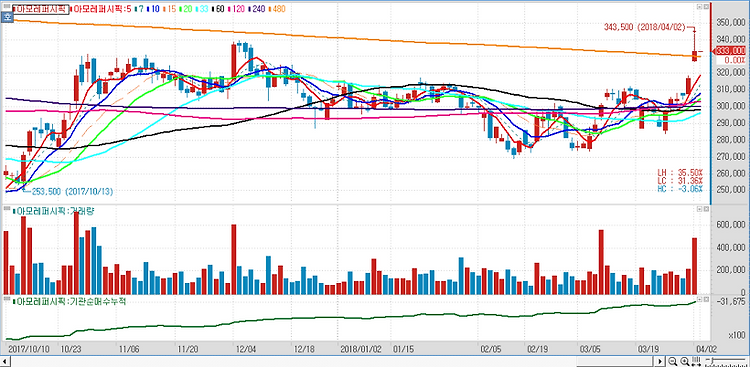Select the 120-day moving average legend
This screenshot has width=750, height=367.
[x=236, y=9]
